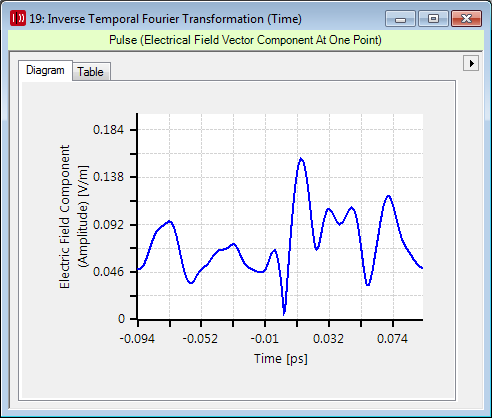Minimize the Inverse Temporal Fourier Transformation window
This screenshot has width=492, height=418.
coord(400,19)
